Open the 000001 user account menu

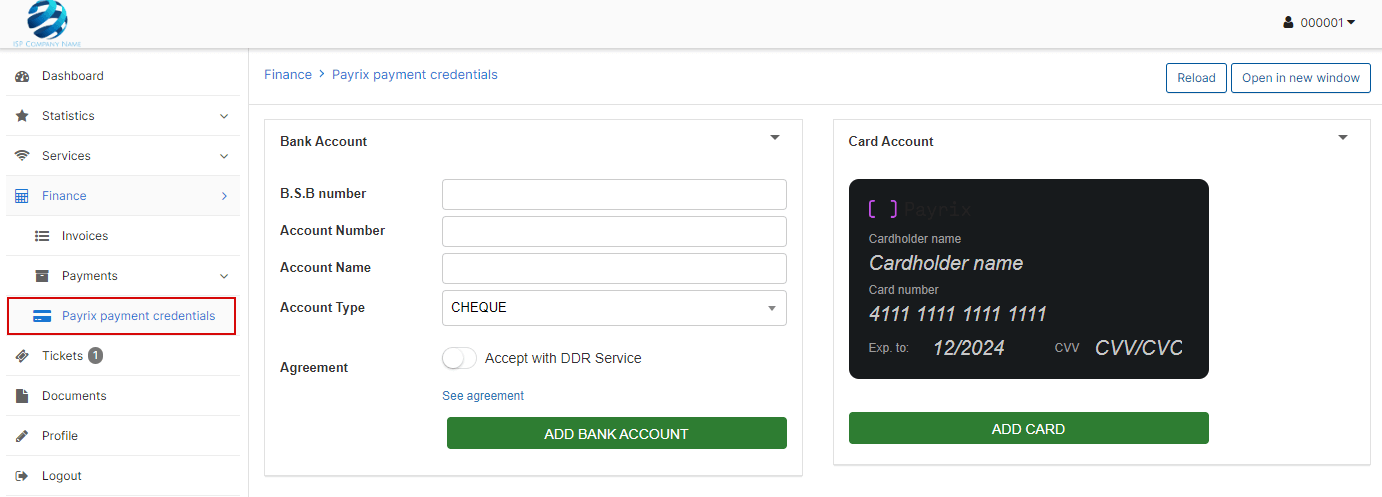coord(1319,22)
